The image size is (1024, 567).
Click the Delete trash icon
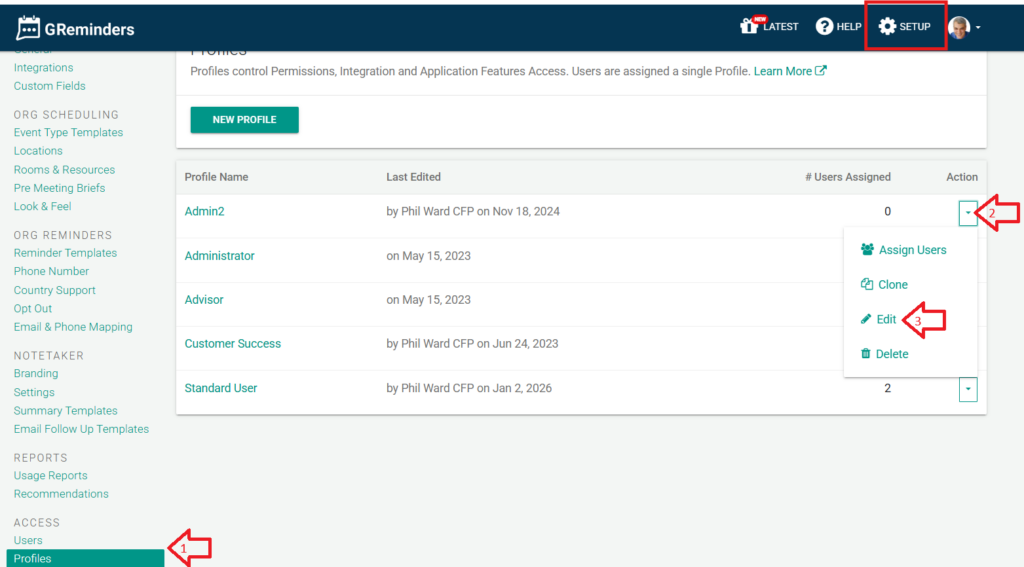[867, 354]
